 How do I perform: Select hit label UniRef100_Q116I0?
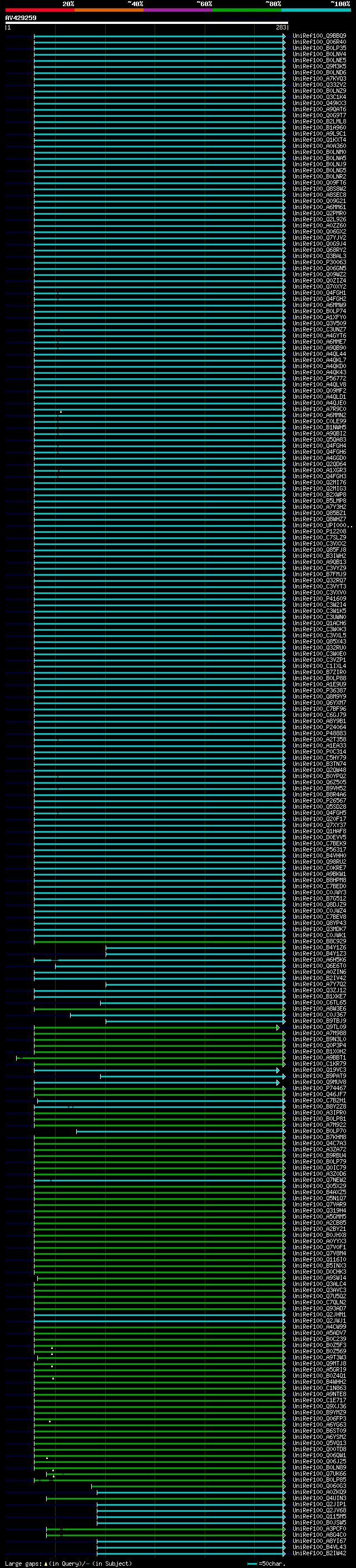pyautogui.click(x=319, y=1259)
